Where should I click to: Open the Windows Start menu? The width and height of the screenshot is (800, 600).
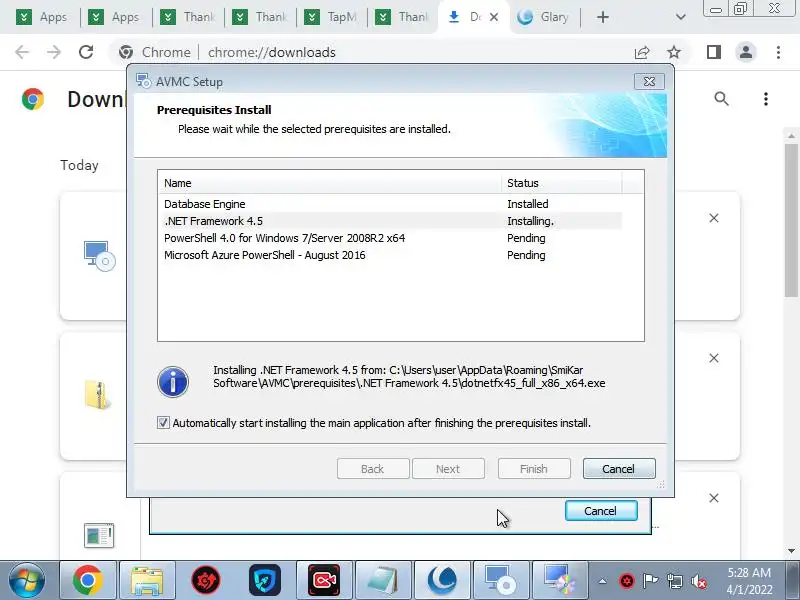[27, 580]
